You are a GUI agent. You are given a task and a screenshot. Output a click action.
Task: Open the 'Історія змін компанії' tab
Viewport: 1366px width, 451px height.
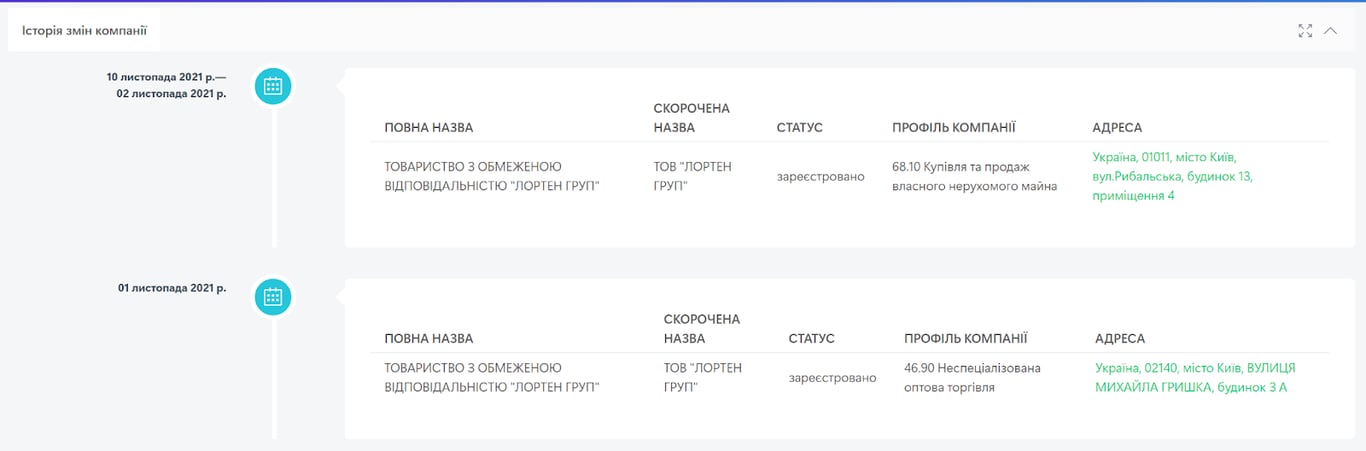point(84,31)
